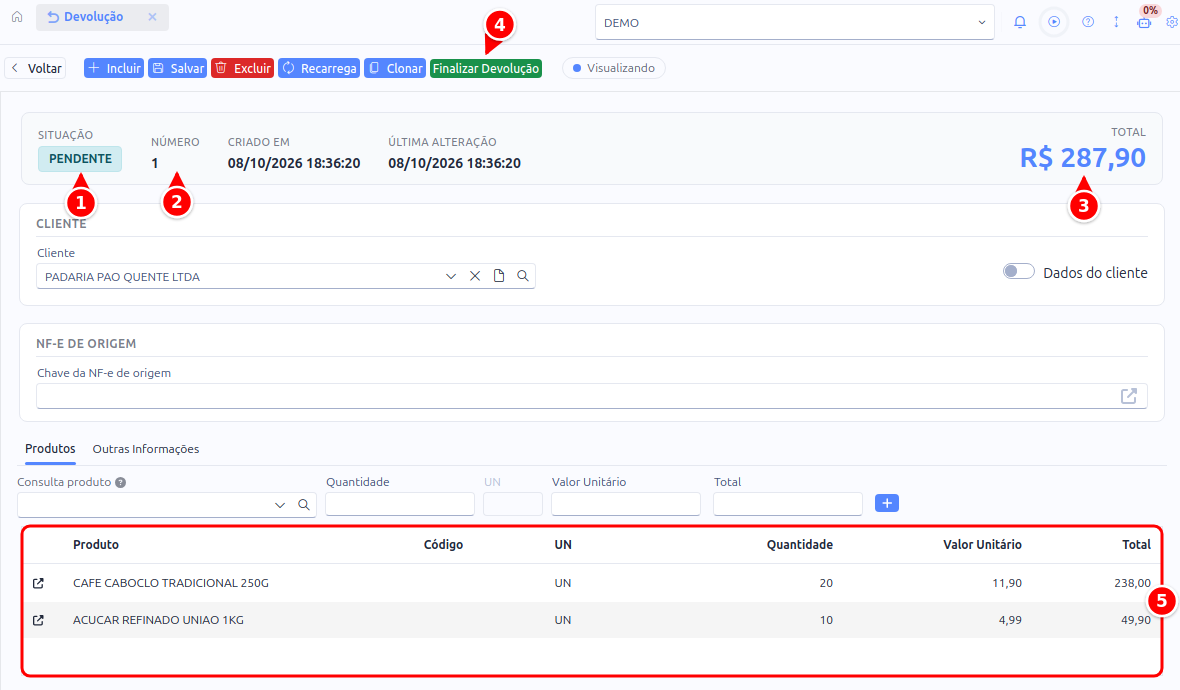Open the help question mark icon
The image size is (1180, 690).
click(x=1088, y=22)
